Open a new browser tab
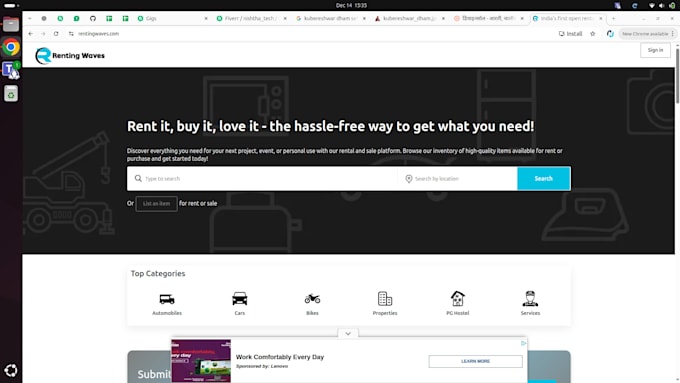Viewport: 680px width, 383px height. pos(613,18)
